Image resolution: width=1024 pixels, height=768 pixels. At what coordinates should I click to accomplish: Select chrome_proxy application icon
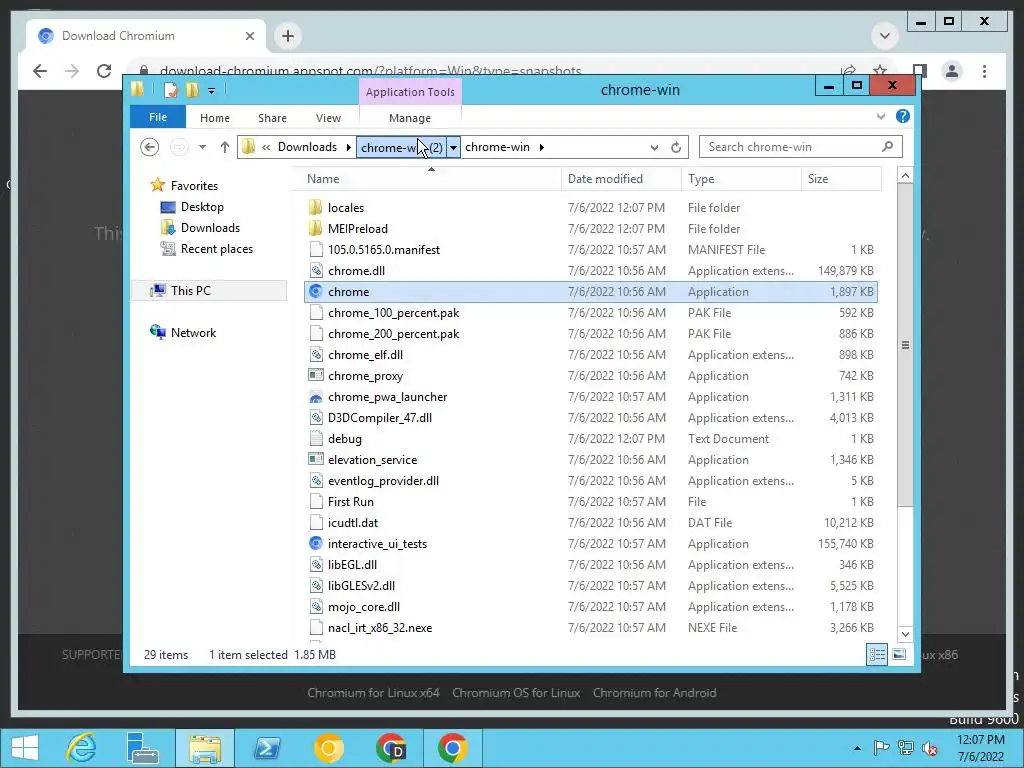[x=315, y=376]
